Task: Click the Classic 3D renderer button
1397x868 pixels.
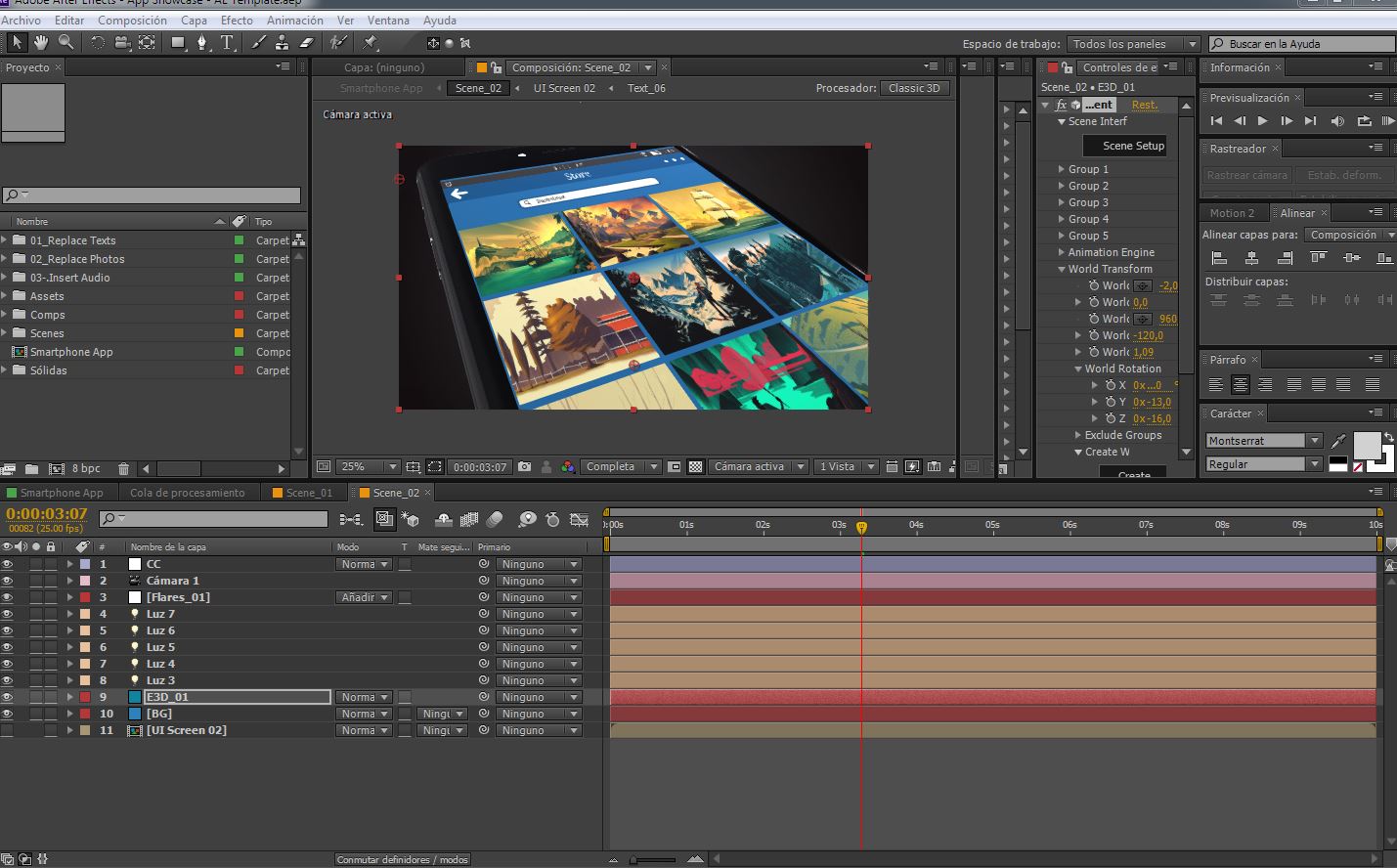Action: pyautogui.click(x=914, y=88)
